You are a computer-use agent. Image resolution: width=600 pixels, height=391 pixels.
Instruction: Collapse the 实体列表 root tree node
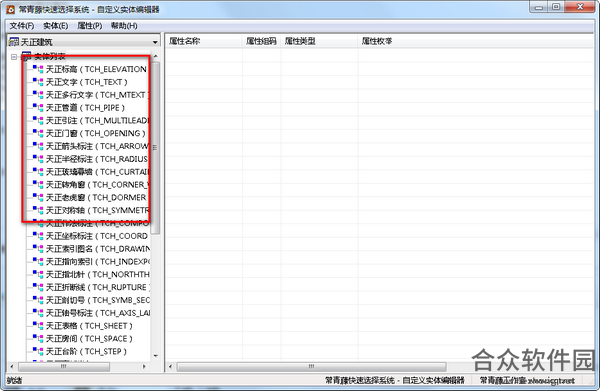[14, 57]
